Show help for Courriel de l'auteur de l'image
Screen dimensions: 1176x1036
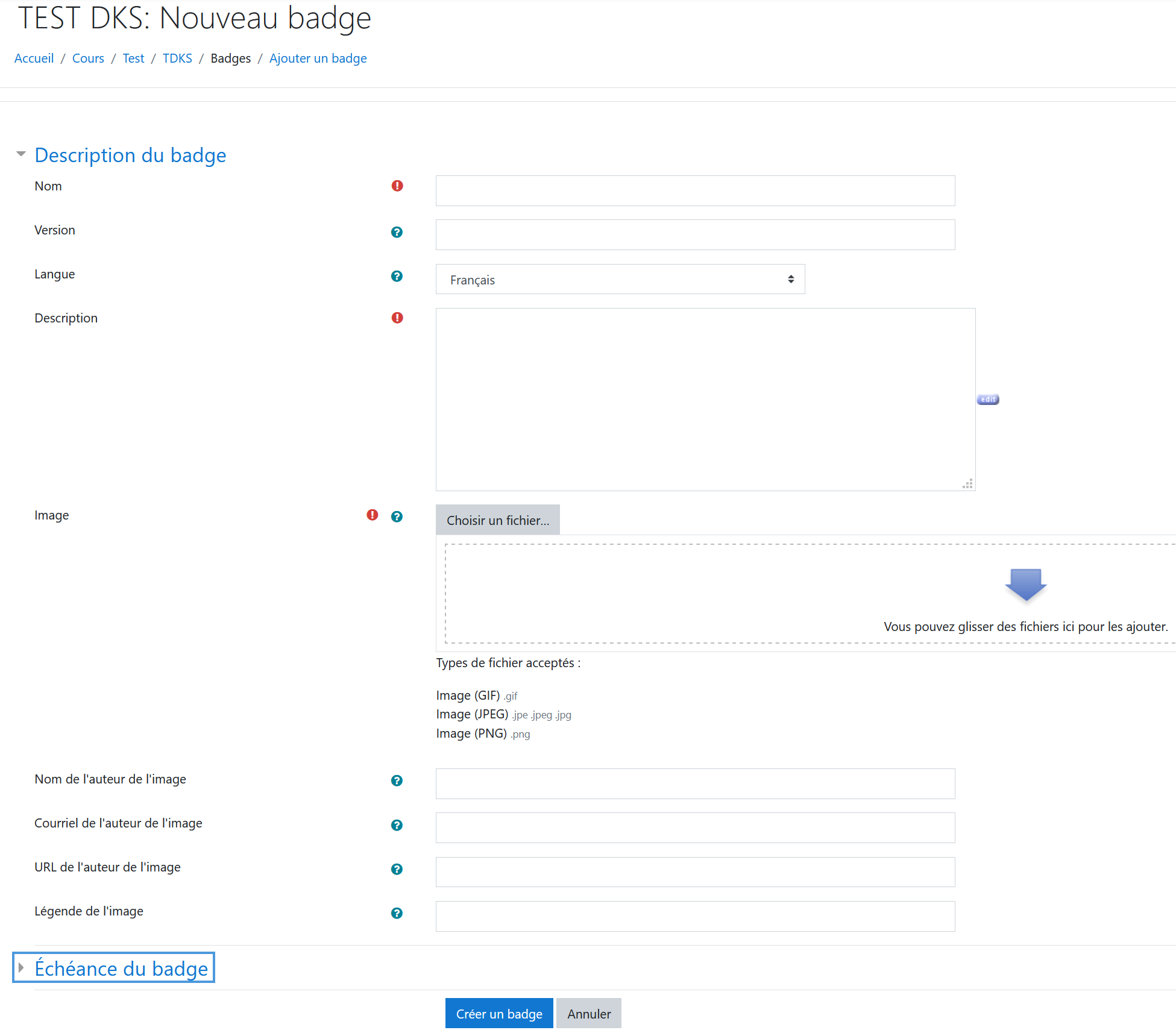click(397, 825)
